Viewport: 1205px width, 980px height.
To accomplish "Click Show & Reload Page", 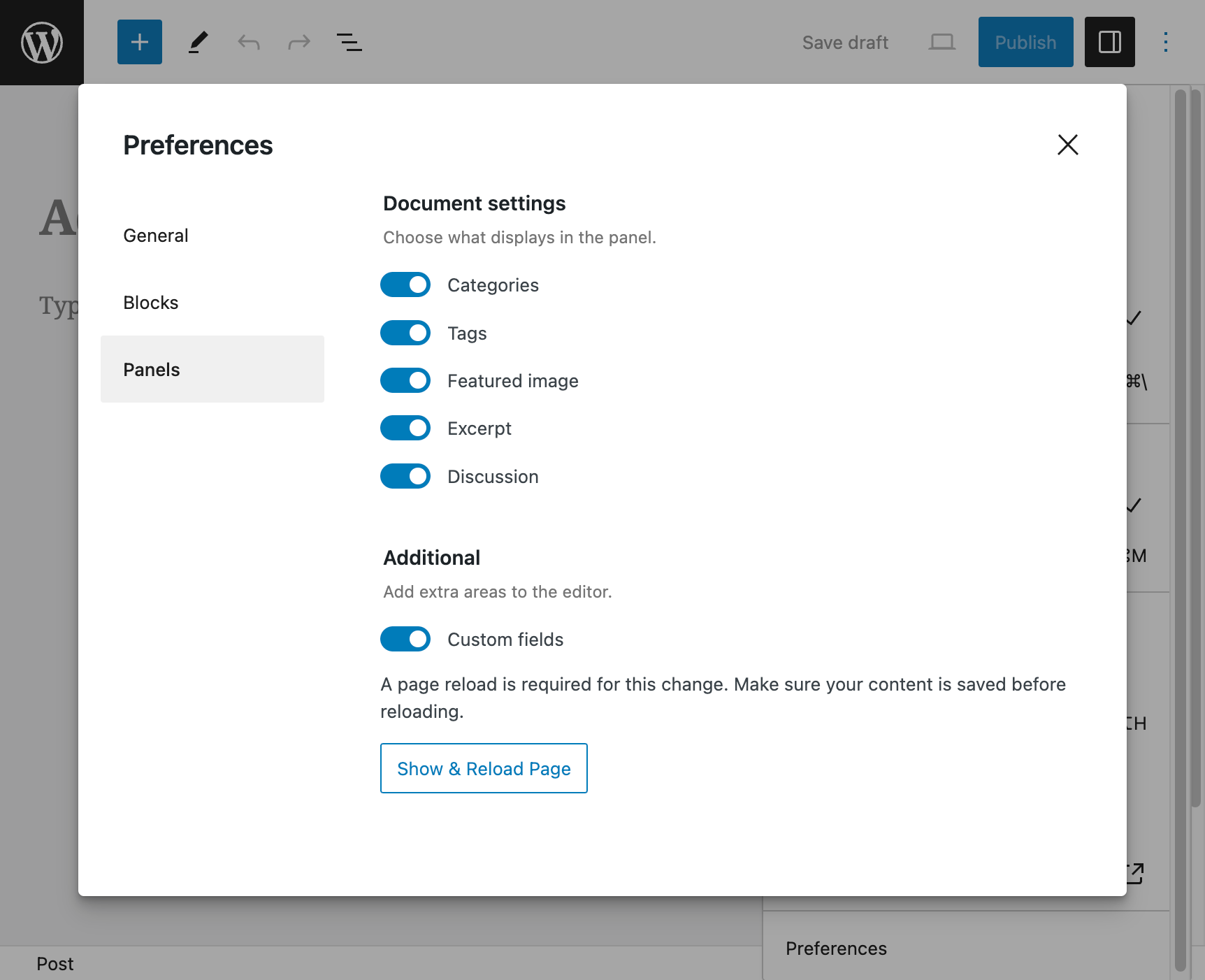I will (x=484, y=768).
